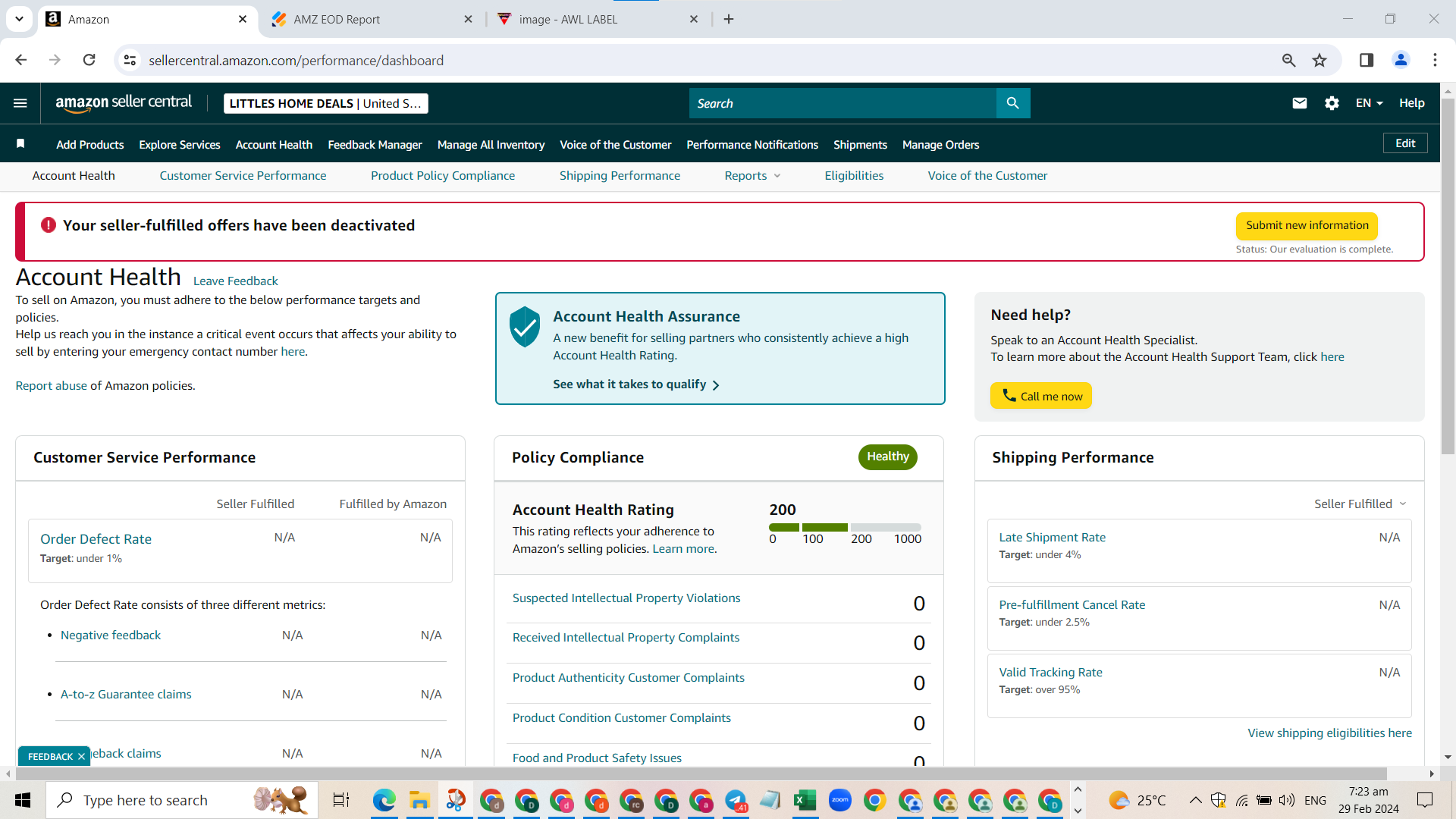Open Zoom from the taskbar

pyautogui.click(x=839, y=800)
